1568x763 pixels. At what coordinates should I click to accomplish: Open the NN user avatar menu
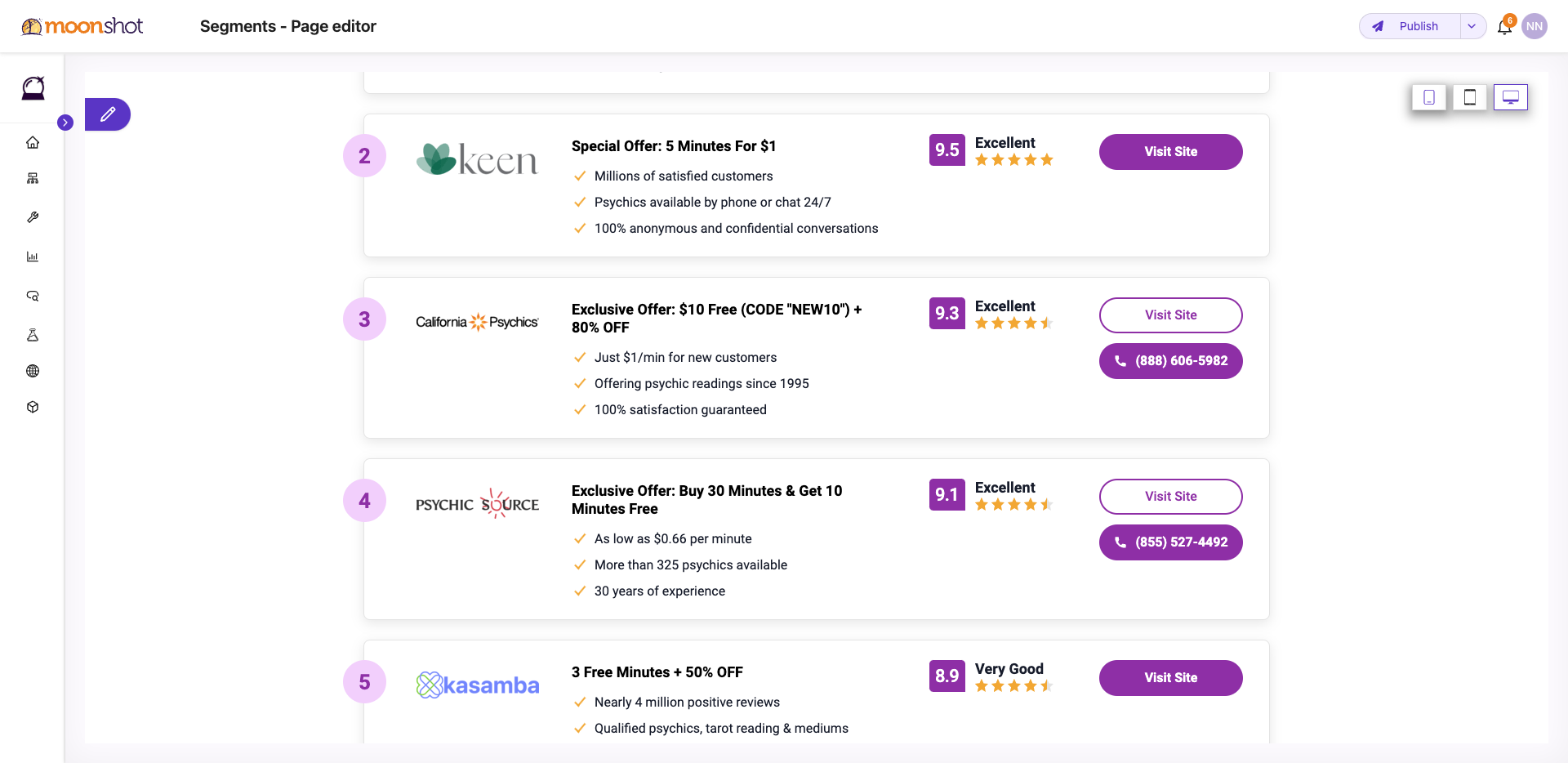click(1535, 26)
